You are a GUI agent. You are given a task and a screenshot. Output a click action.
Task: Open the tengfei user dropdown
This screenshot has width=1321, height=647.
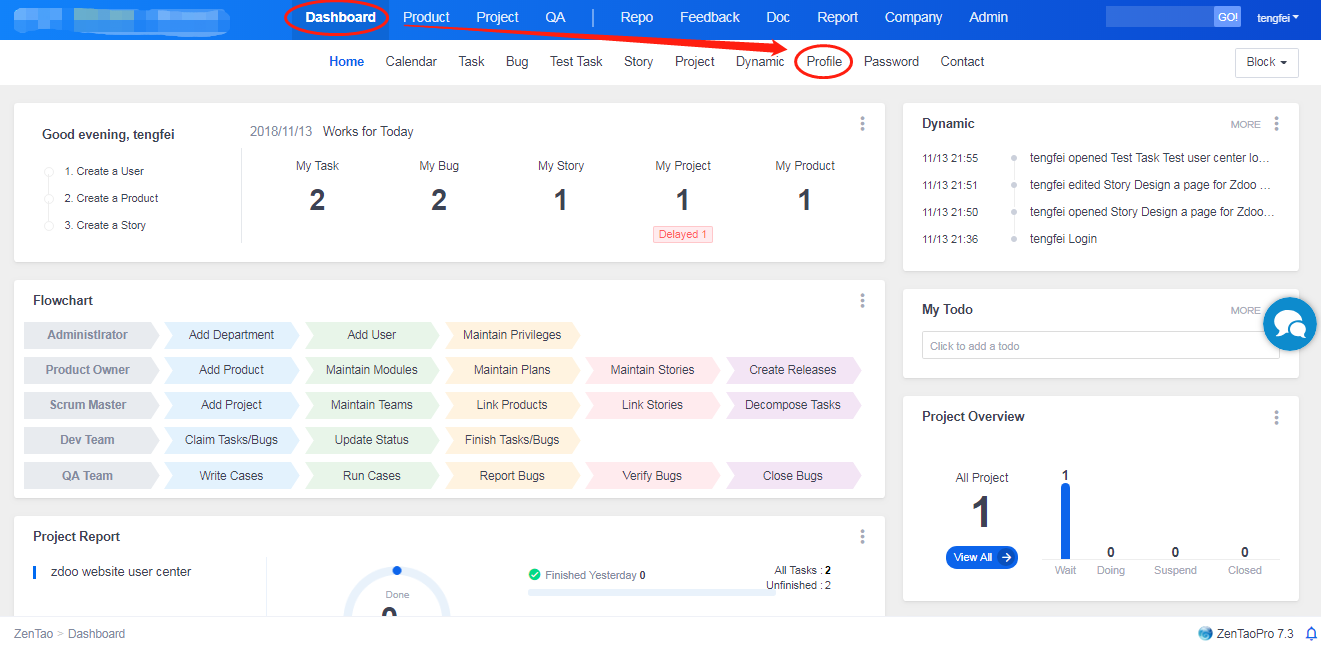click(1277, 18)
